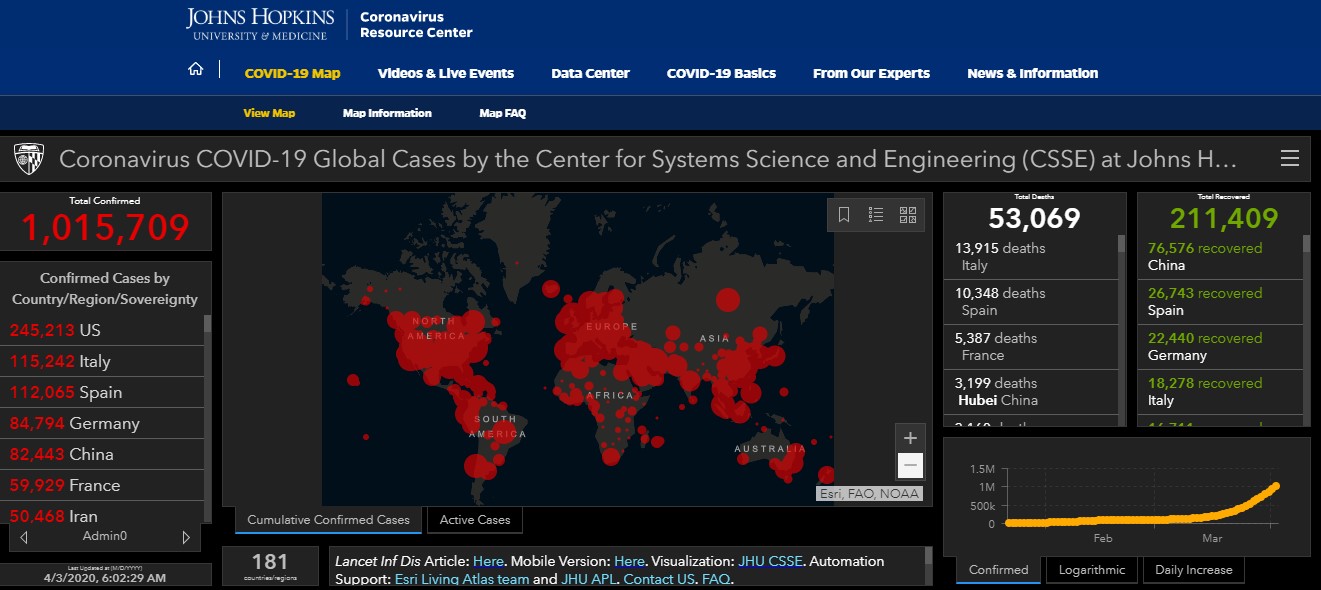Click the last updated 4/3/2020 timestamp
1321x590 pixels.
pos(105,577)
